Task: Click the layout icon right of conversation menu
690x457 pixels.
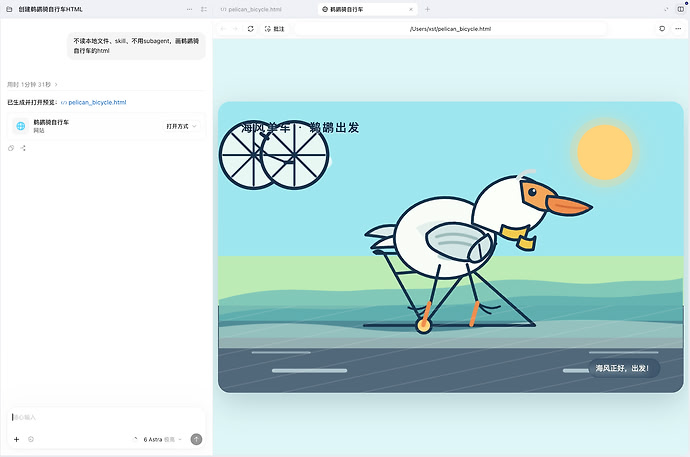Action: [x=204, y=9]
